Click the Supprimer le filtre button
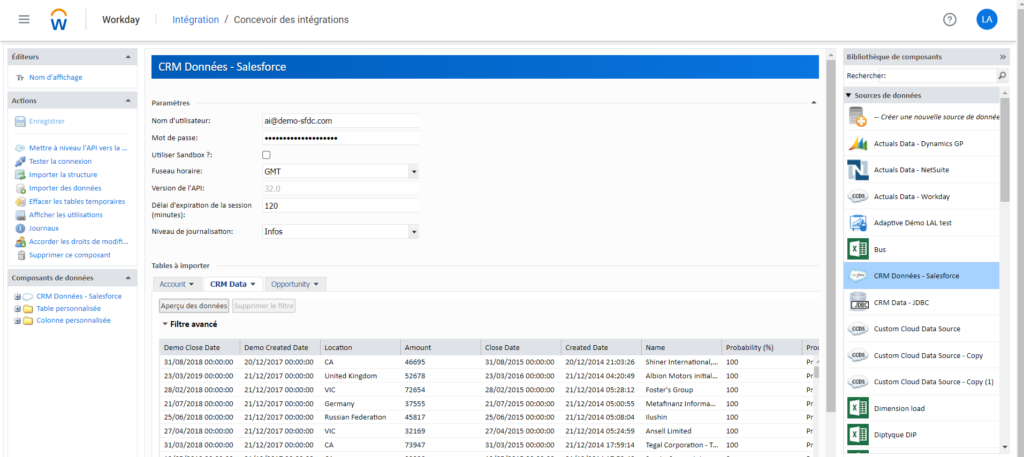This screenshot has height=457, width=1024. coord(264,306)
